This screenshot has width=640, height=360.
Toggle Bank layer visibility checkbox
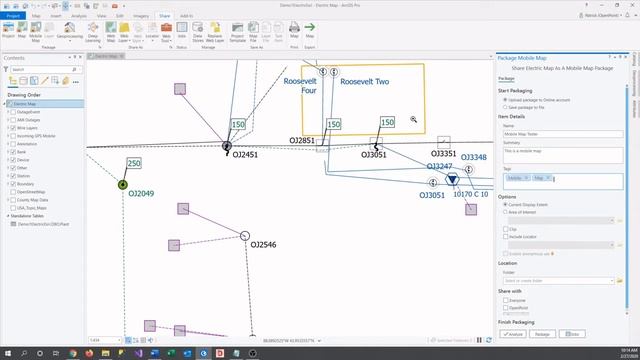[x=13, y=152]
